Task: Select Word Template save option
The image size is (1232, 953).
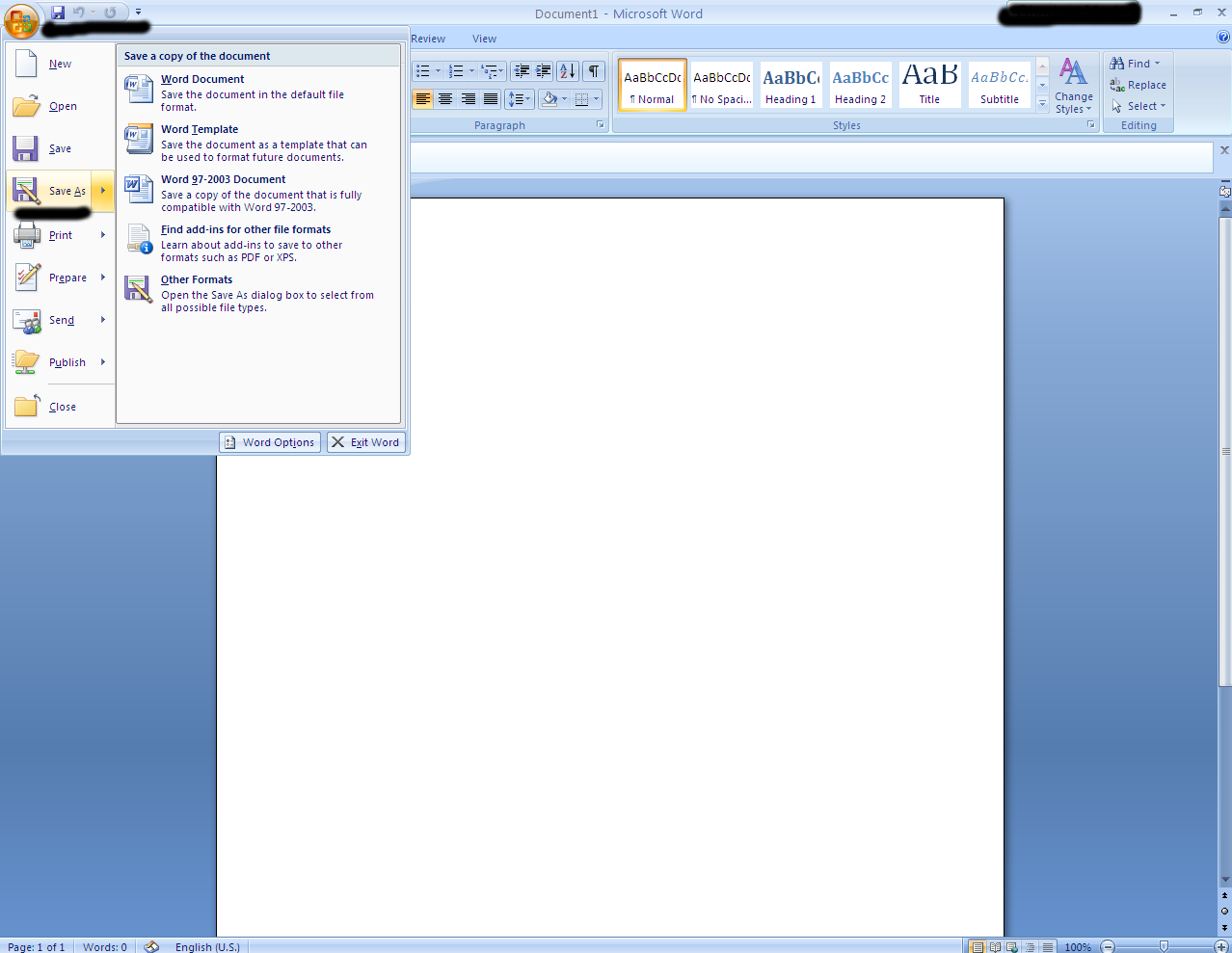Action: (258, 143)
